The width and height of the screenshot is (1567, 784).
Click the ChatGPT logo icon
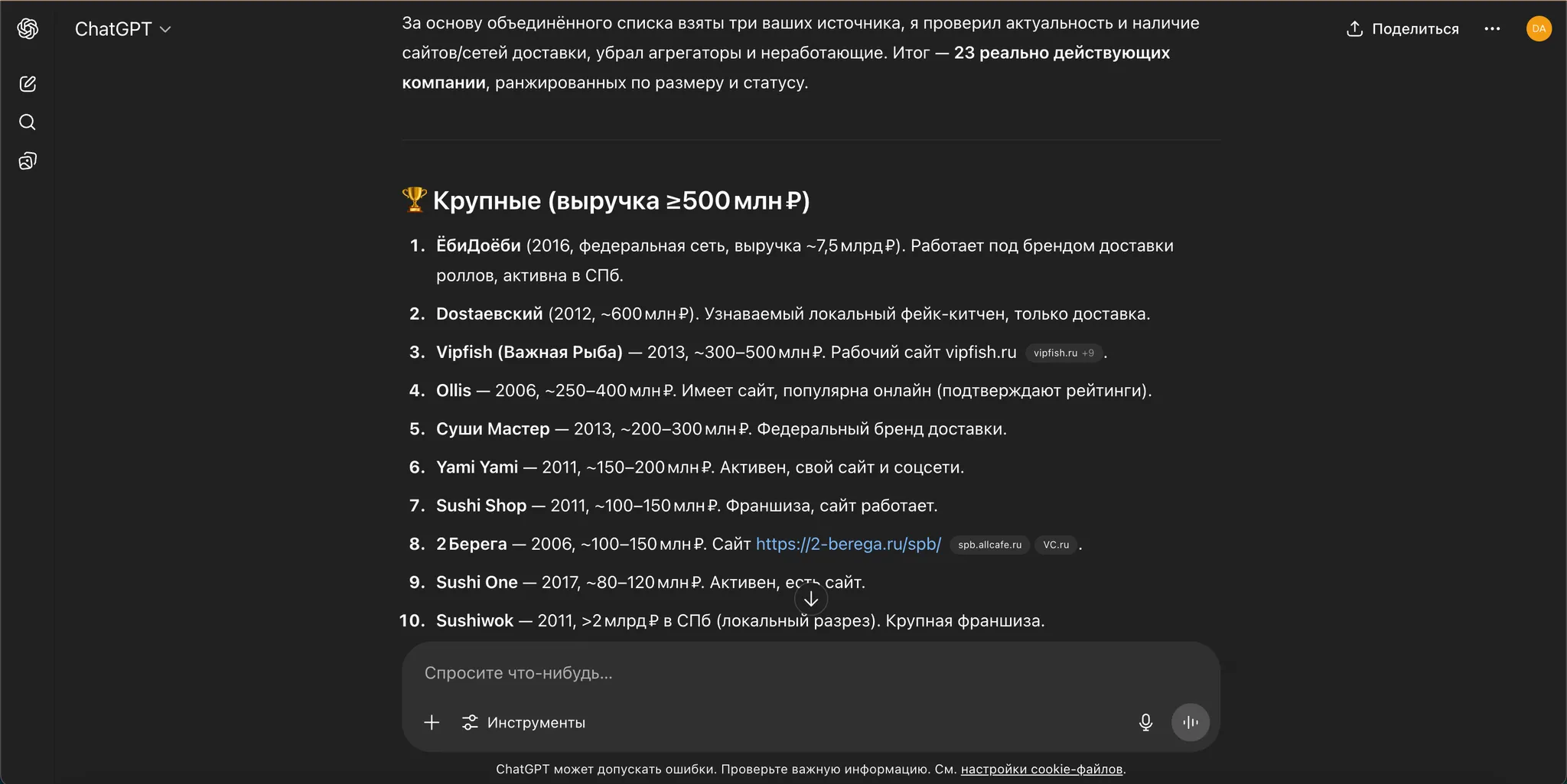point(28,29)
